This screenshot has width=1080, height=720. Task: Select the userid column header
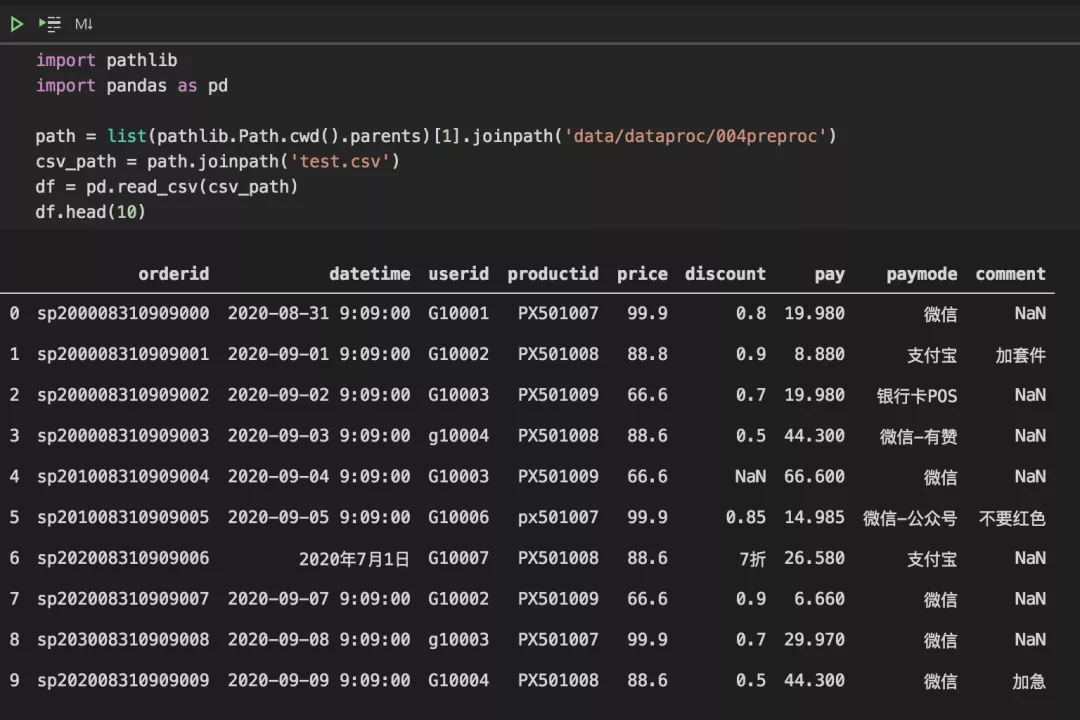pyautogui.click(x=458, y=274)
